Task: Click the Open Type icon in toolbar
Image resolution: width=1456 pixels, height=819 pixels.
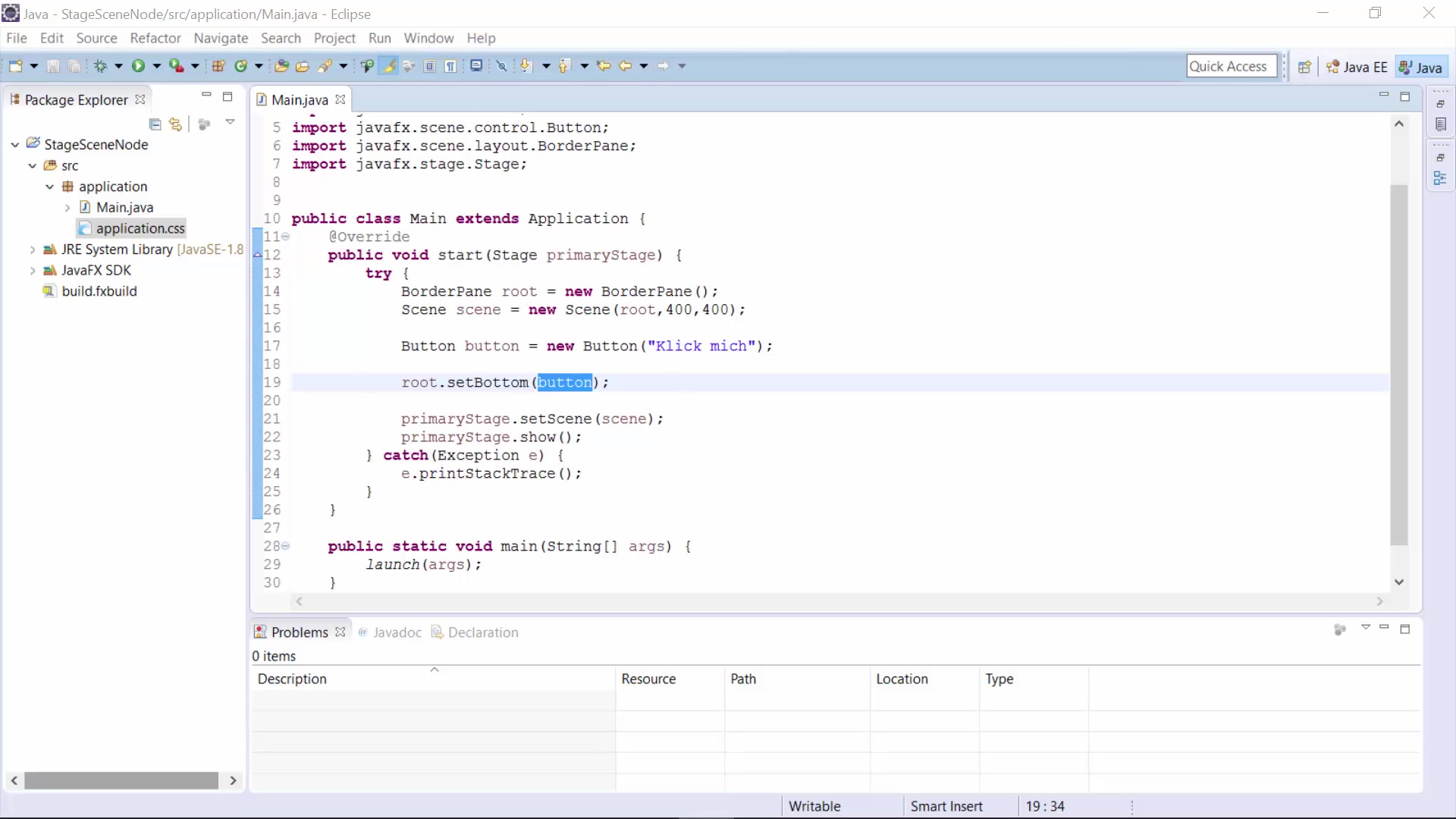Action: 281,66
